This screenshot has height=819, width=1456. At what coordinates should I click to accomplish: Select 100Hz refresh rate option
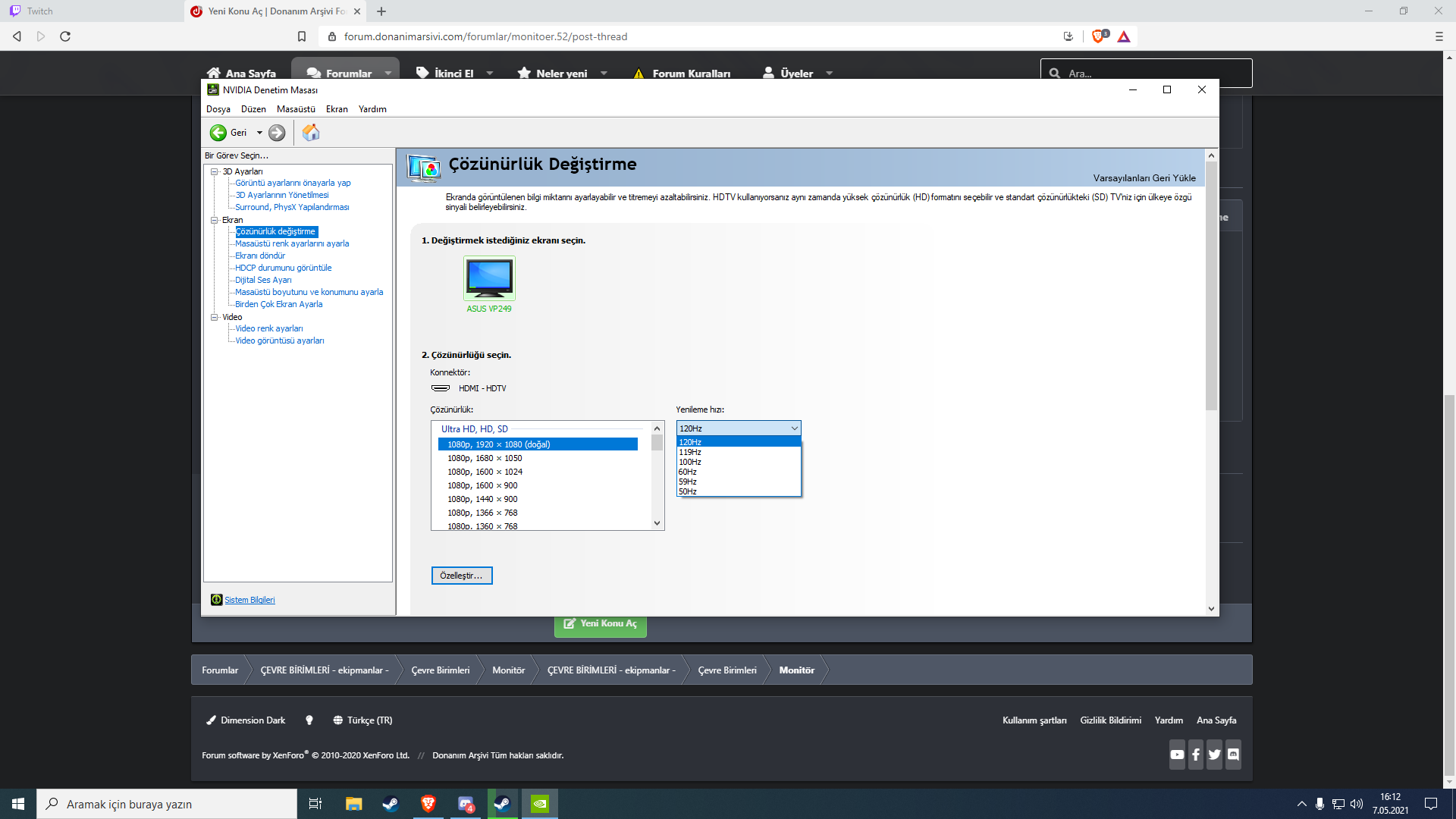[739, 462]
